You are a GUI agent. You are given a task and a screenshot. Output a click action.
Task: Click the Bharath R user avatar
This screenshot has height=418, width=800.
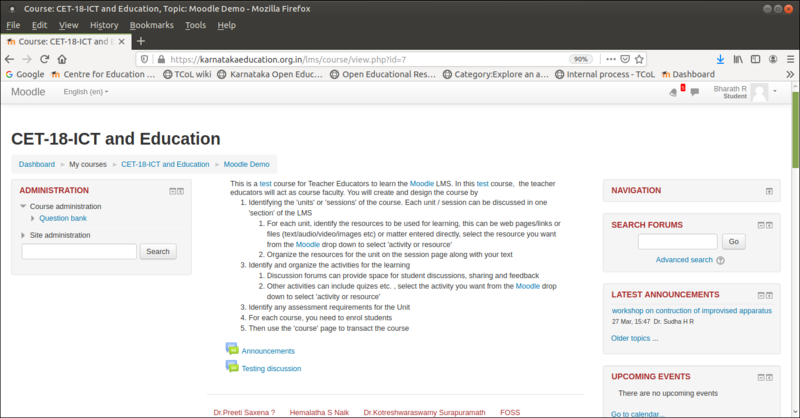tap(760, 92)
